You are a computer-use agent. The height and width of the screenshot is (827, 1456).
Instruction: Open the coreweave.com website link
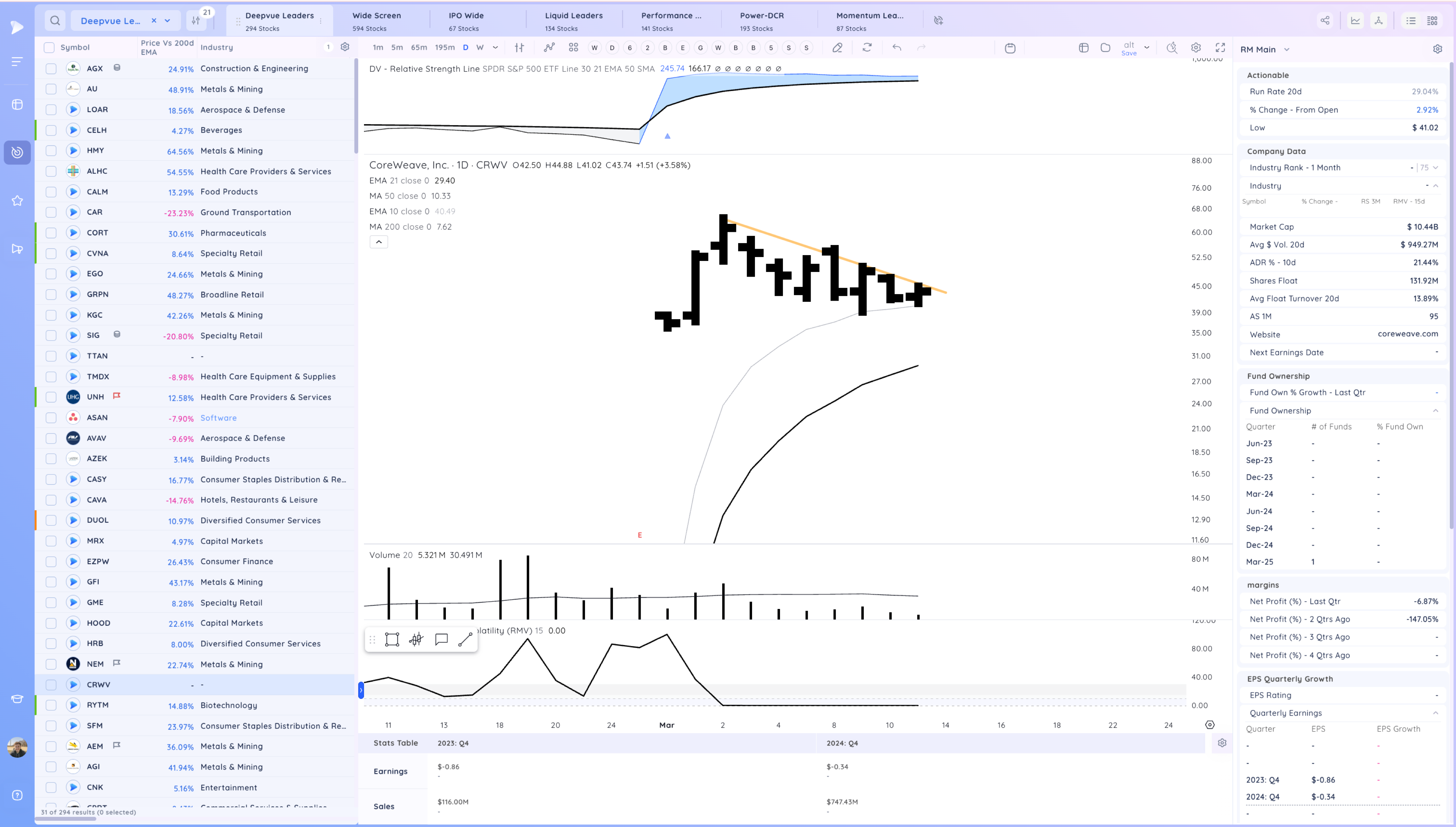coord(1407,334)
